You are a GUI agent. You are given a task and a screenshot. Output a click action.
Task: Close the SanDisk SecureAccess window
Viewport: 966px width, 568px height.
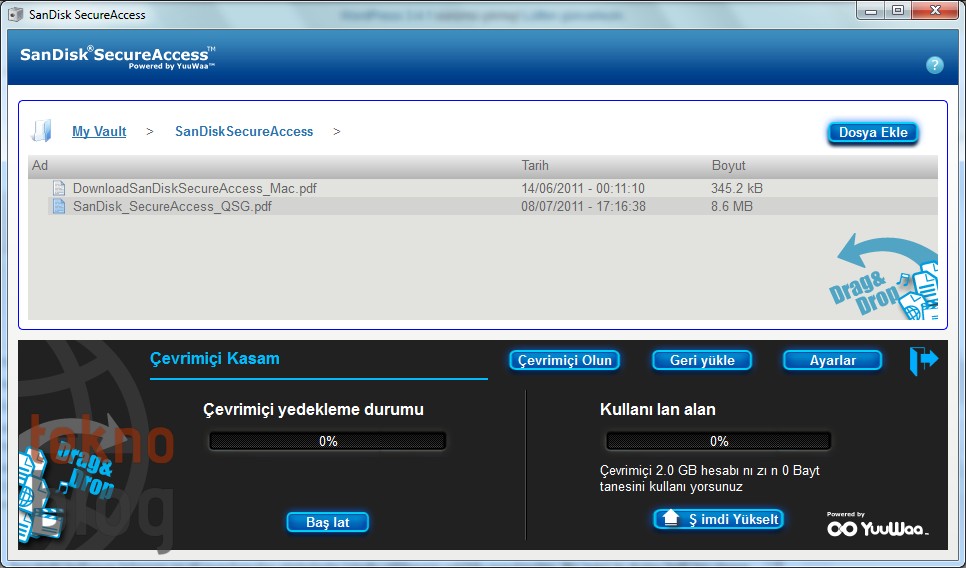935,10
